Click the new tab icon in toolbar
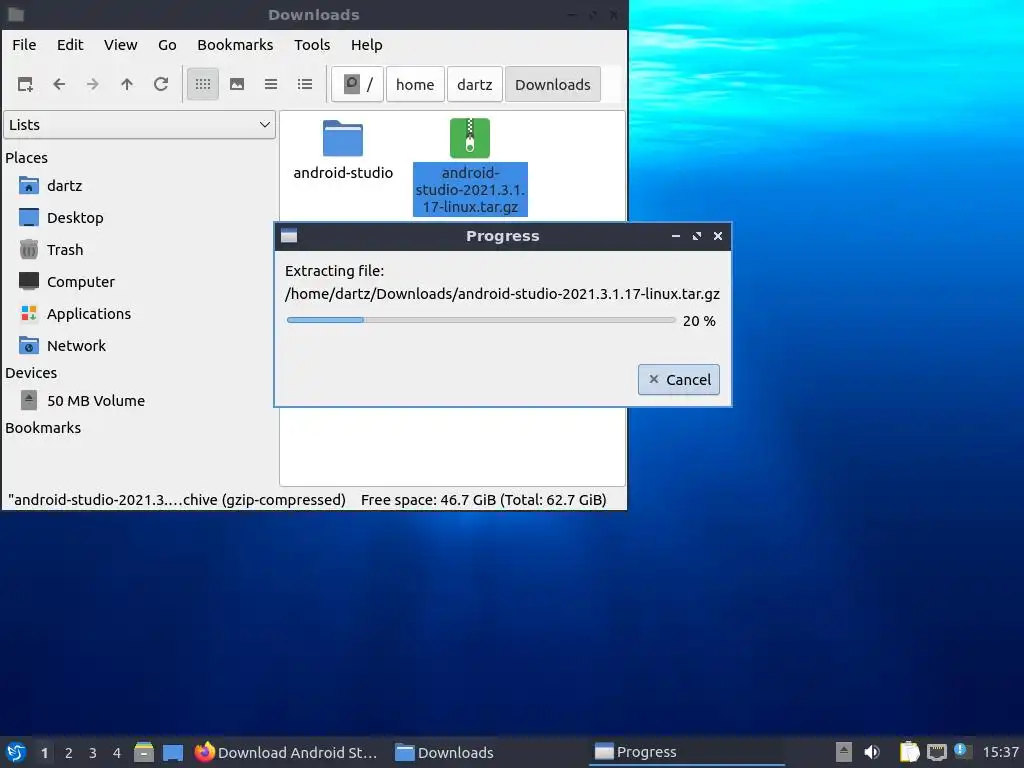Viewport: 1024px width, 768px height. [x=25, y=84]
